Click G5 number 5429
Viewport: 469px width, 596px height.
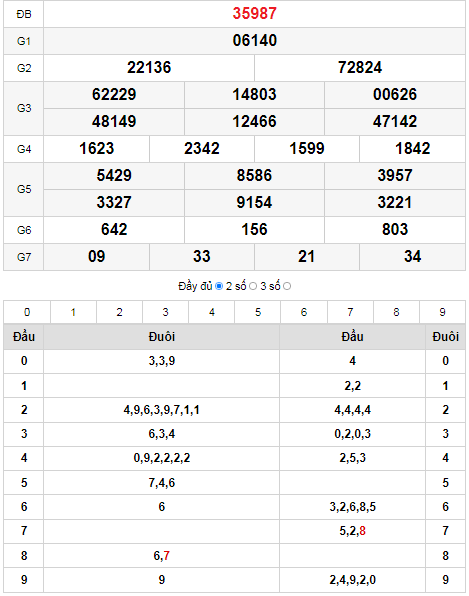(x=114, y=176)
